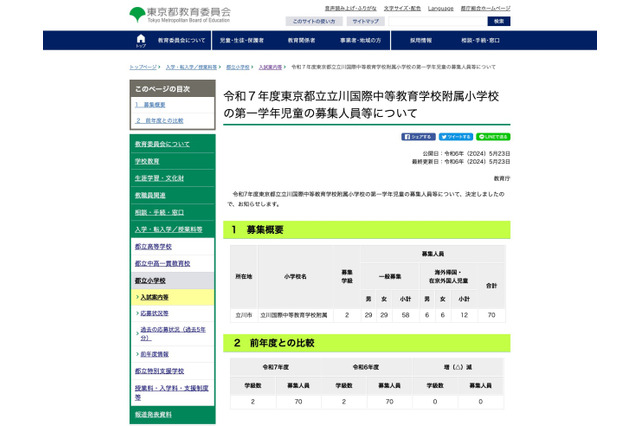
Task: Click 立川国際中等教育学校附属 table cell
Action: pyautogui.click(x=294, y=315)
